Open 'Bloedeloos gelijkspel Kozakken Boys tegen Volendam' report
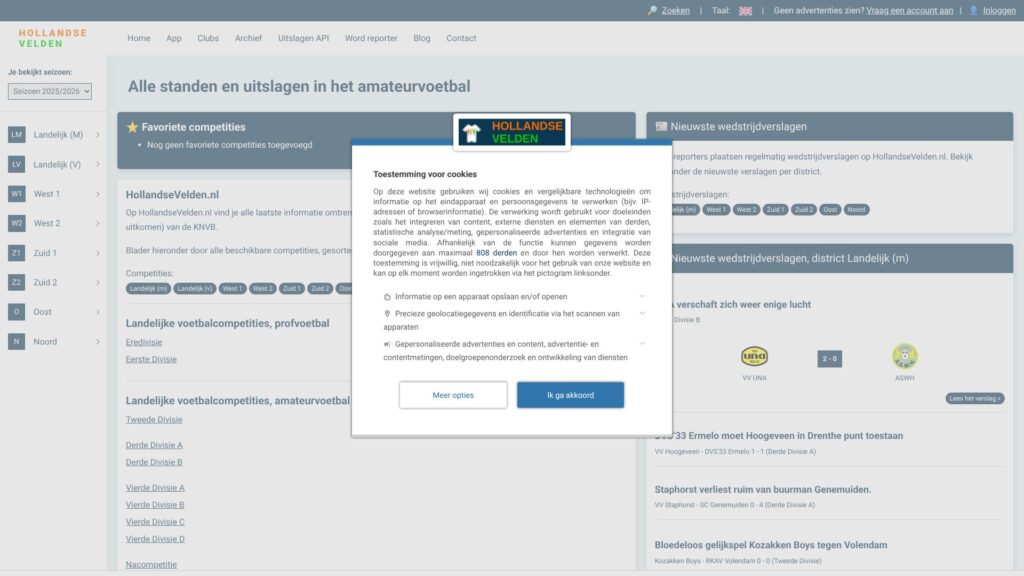Viewport: 1024px width, 576px height. tap(771, 545)
